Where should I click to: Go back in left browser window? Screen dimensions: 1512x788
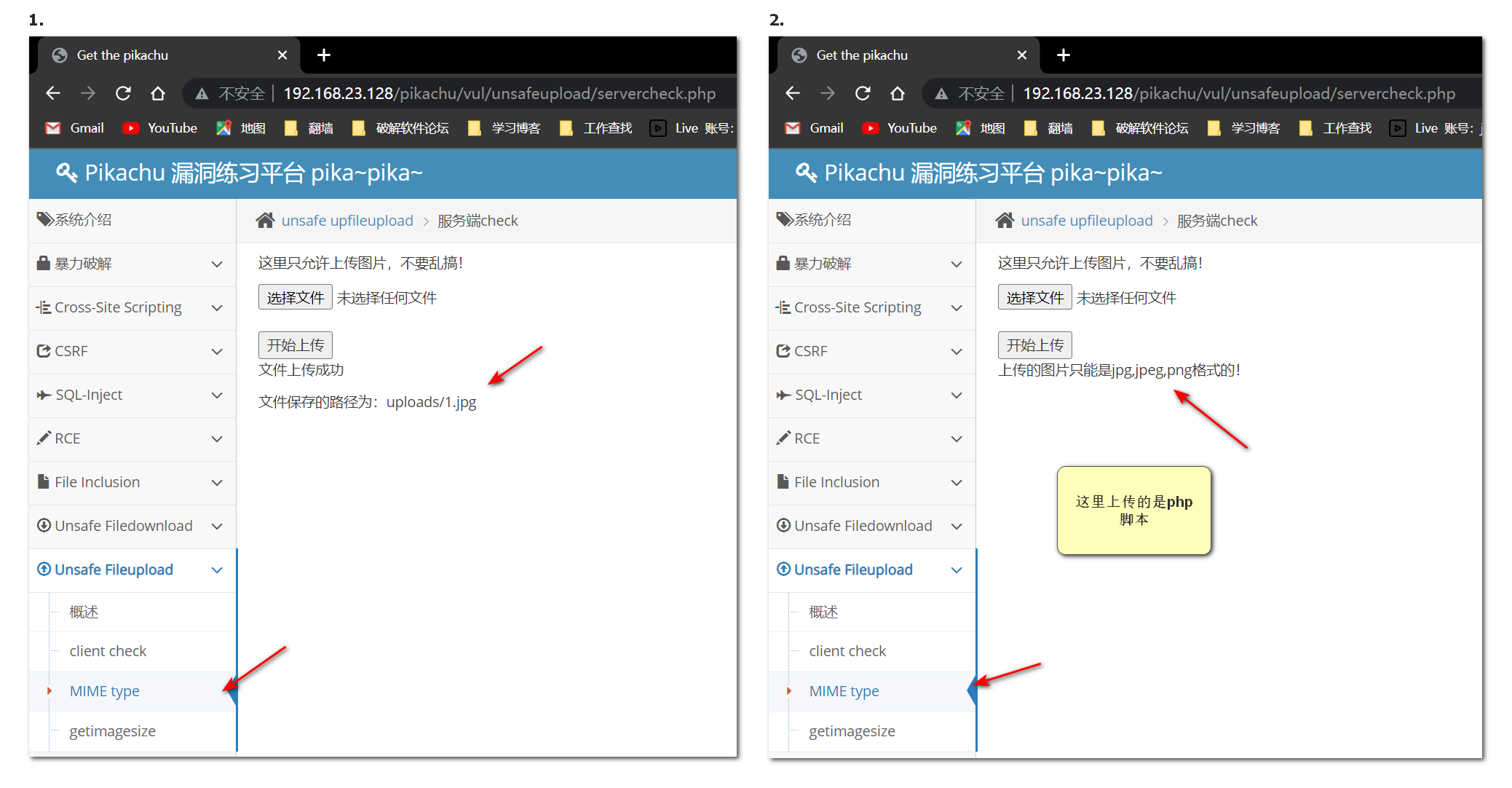click(53, 93)
